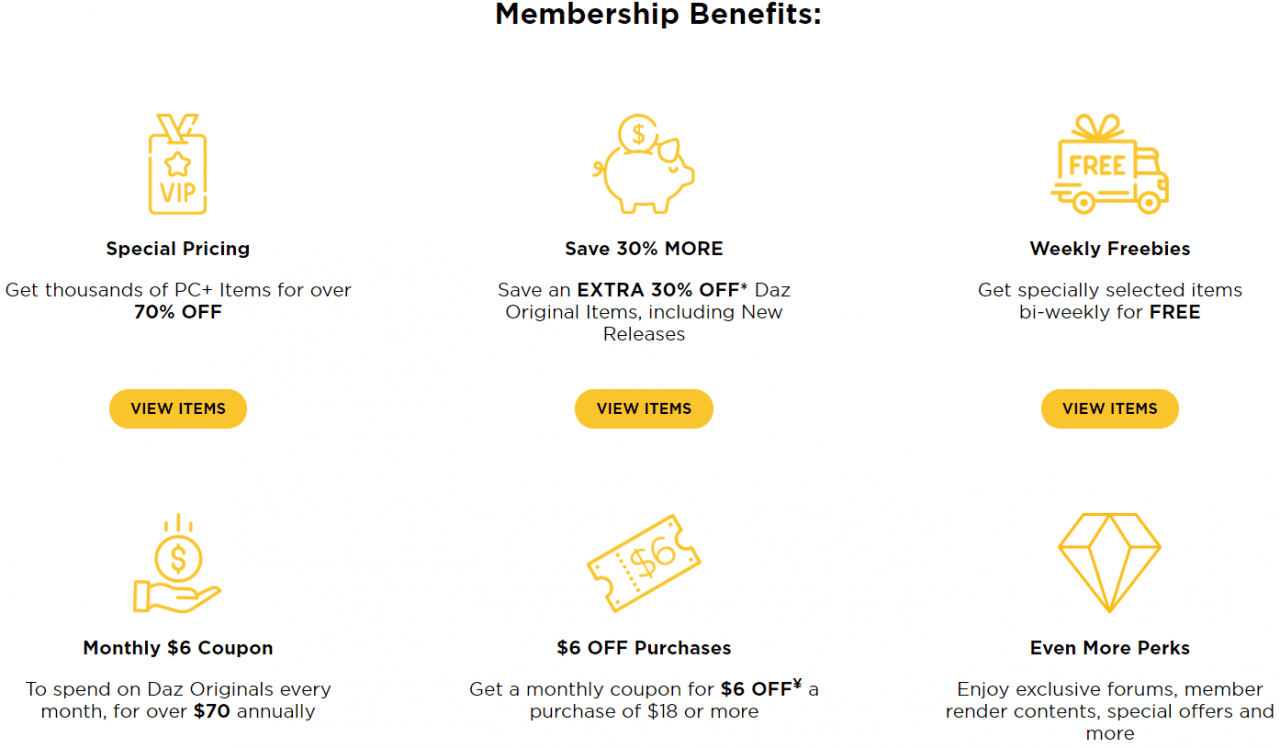Click the Membership Benefits title

pos(658,15)
